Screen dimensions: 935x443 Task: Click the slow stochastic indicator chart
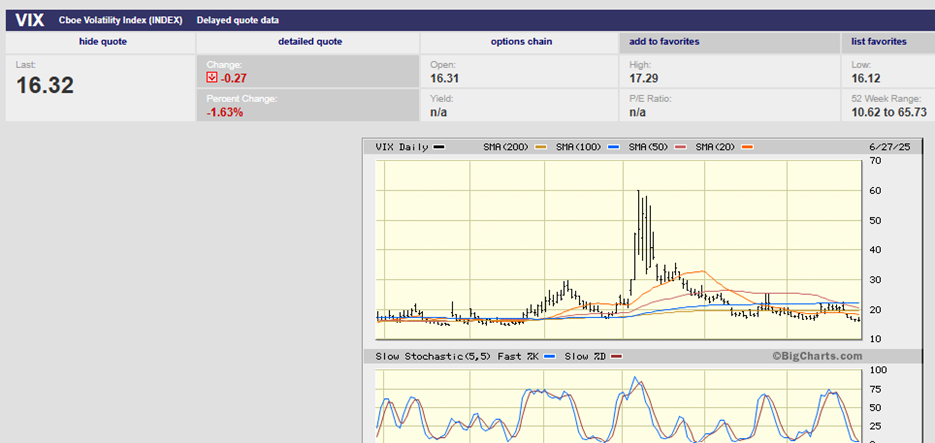618,407
